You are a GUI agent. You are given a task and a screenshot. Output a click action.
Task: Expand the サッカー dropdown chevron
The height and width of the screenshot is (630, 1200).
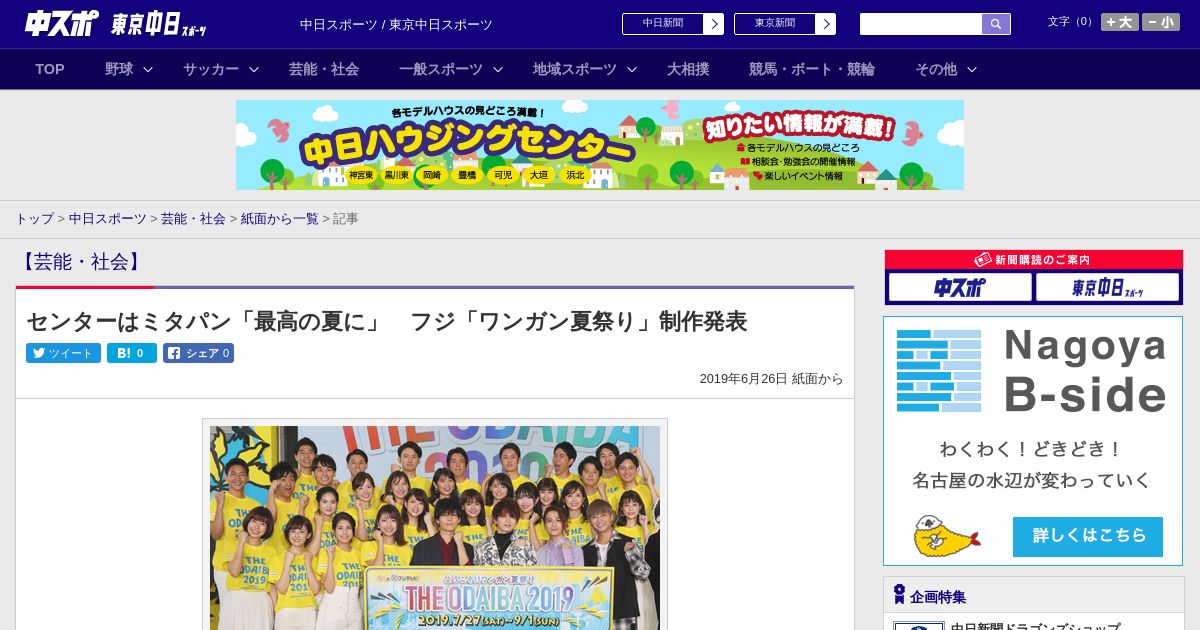(x=254, y=70)
